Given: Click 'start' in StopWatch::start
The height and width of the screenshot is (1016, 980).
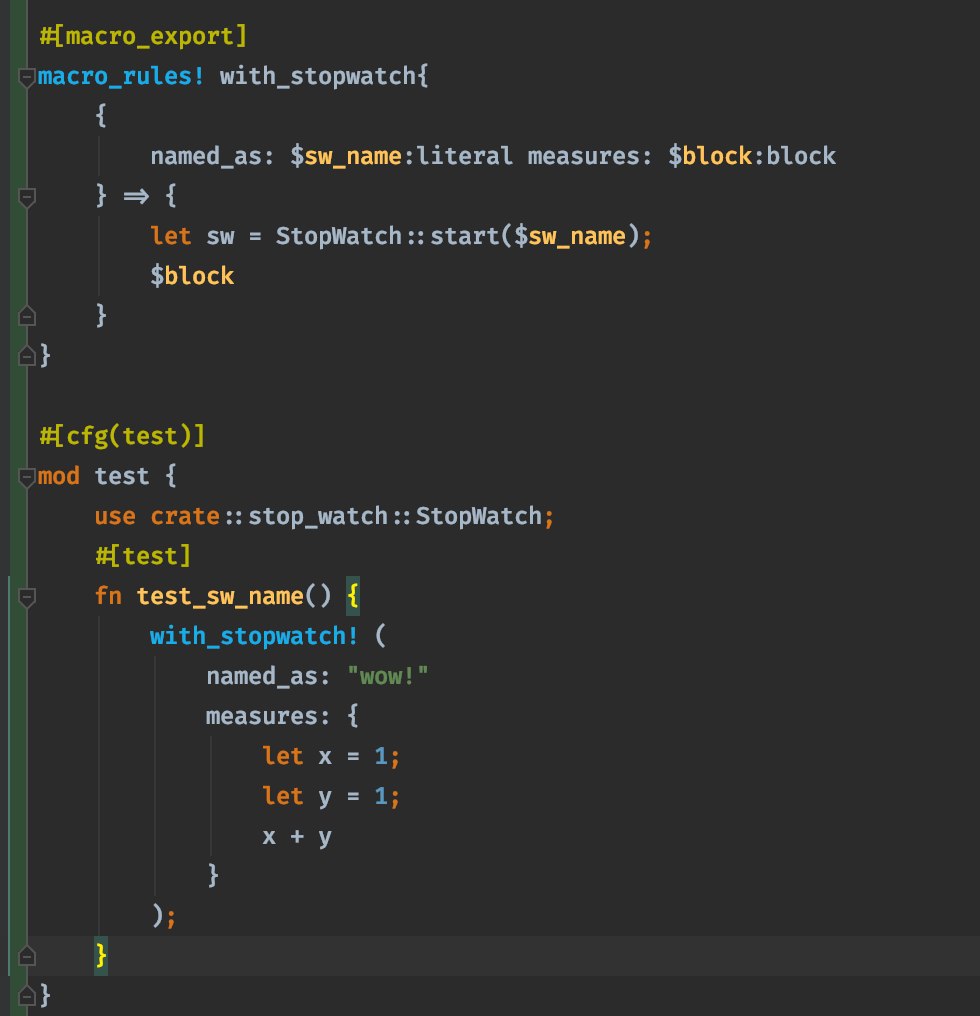Looking at the screenshot, I should [x=465, y=236].
